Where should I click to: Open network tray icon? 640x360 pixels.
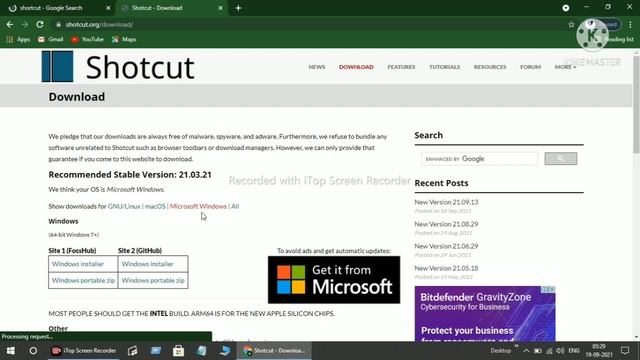click(549, 351)
